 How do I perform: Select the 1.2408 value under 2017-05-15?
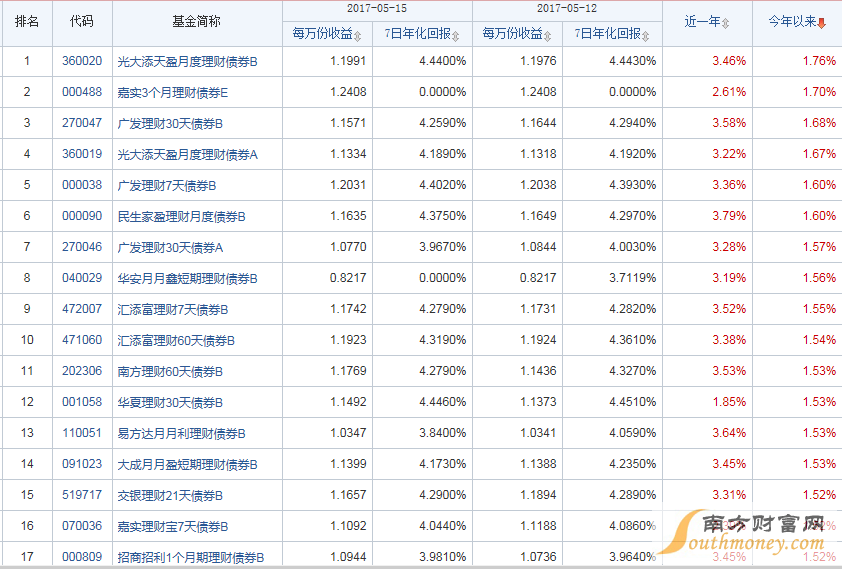pyautogui.click(x=348, y=92)
